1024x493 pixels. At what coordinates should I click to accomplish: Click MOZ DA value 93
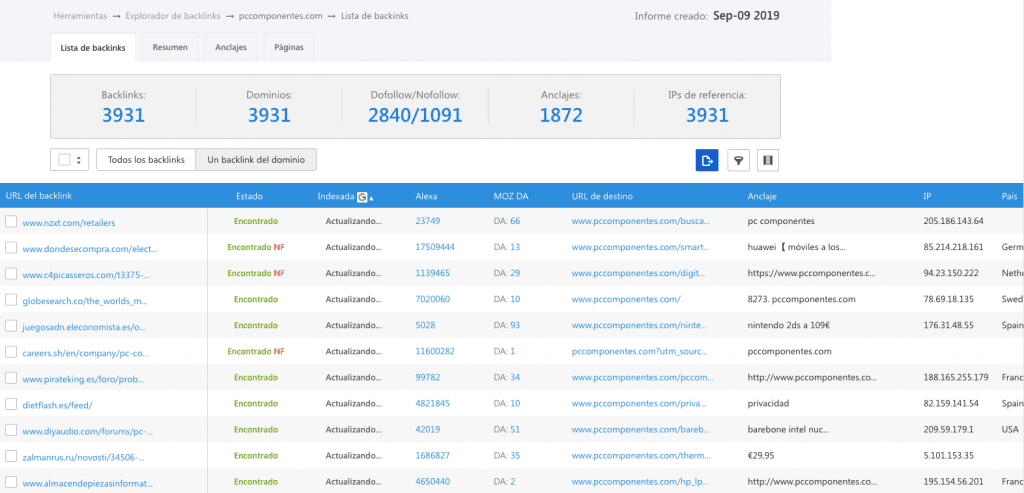tap(515, 325)
